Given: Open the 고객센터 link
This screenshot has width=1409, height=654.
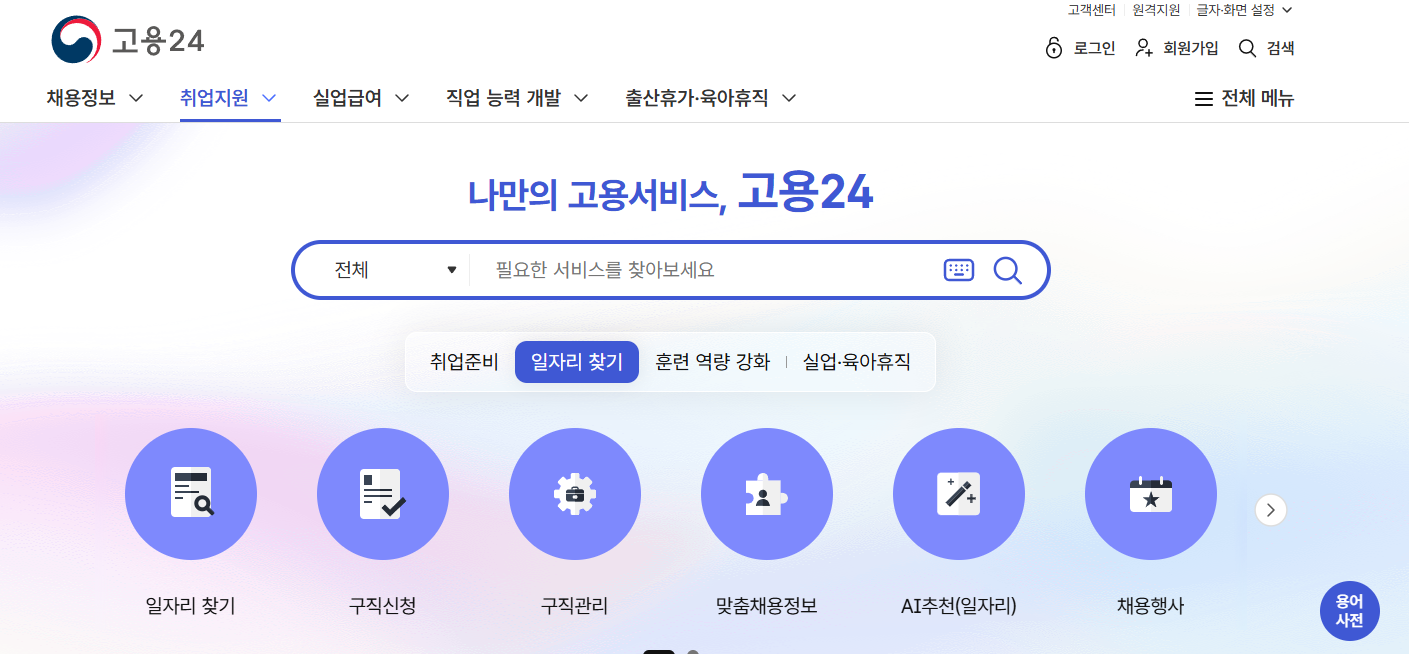Looking at the screenshot, I should pos(1092,10).
